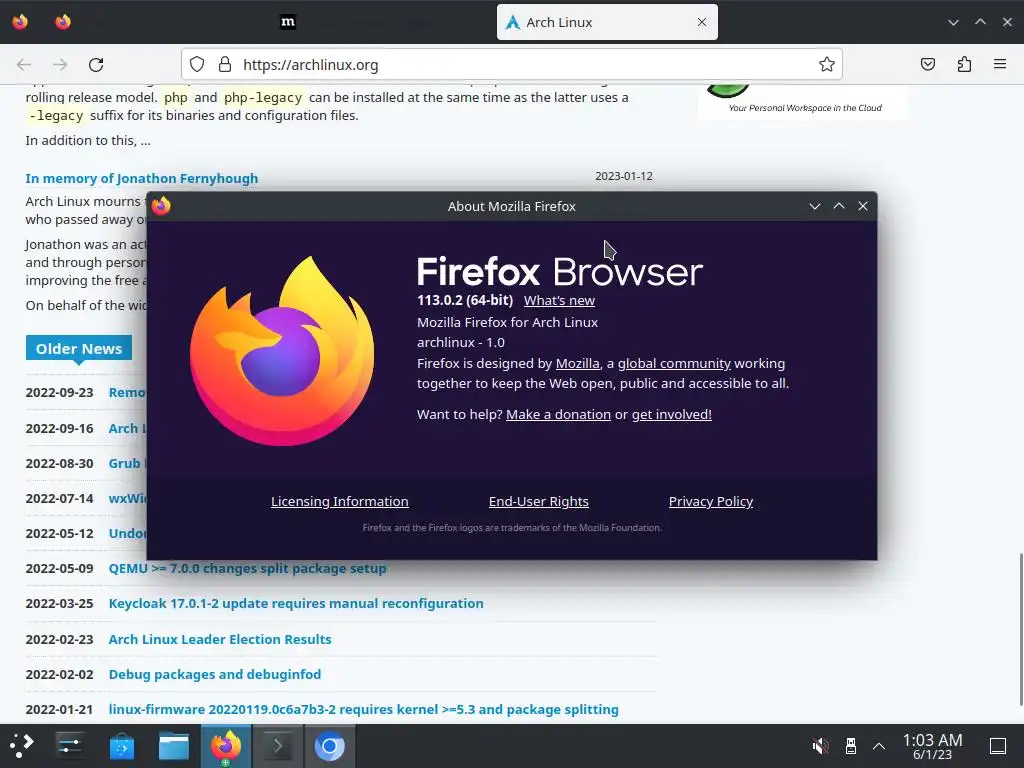The width and height of the screenshot is (1024, 768).
Task: Bookmark this page with the star icon
Action: click(x=827, y=64)
